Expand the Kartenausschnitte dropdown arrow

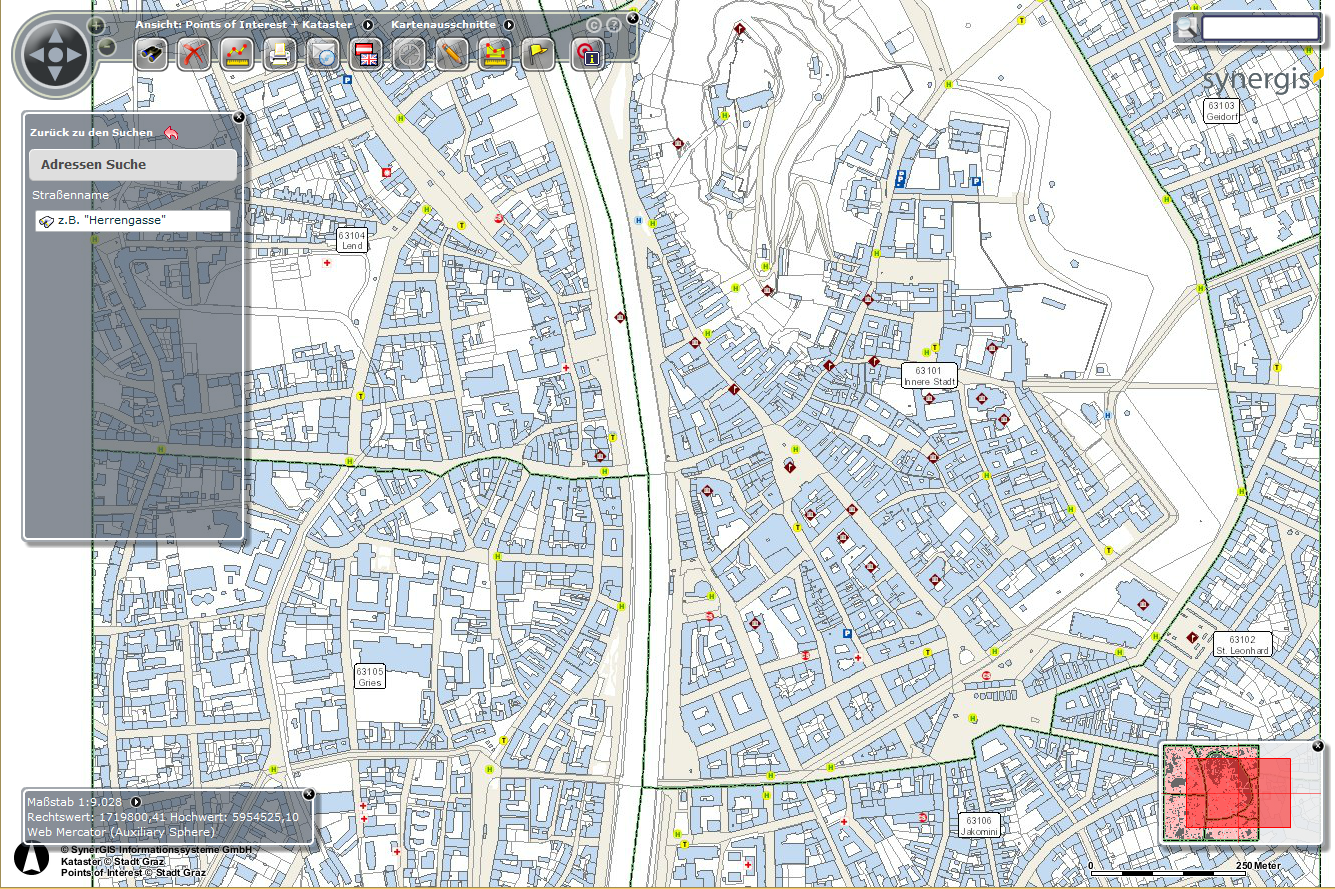click(x=509, y=25)
